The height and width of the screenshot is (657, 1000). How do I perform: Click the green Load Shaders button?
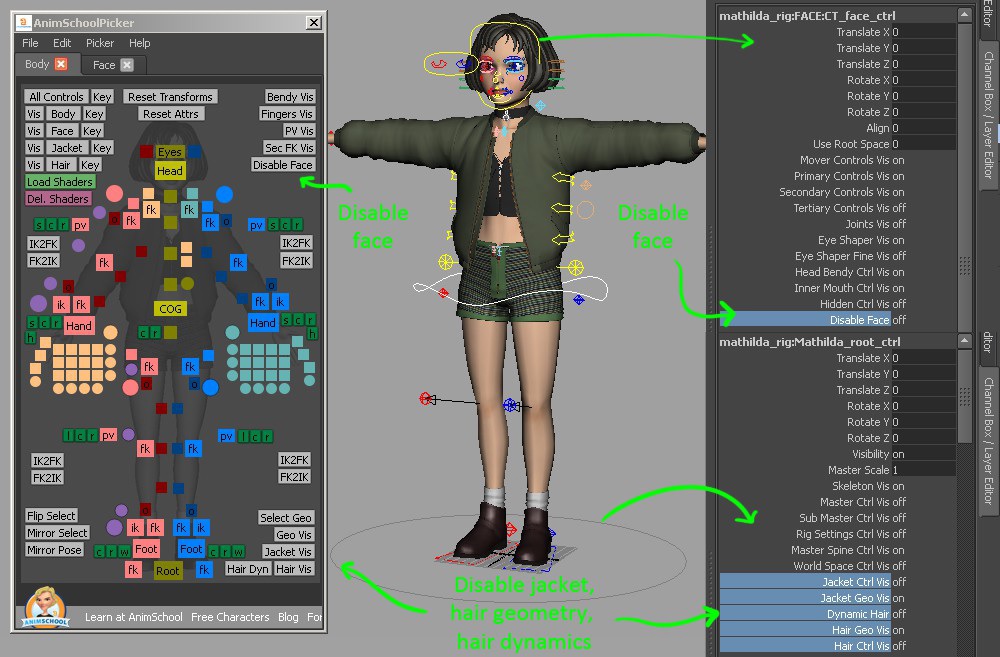coord(60,182)
